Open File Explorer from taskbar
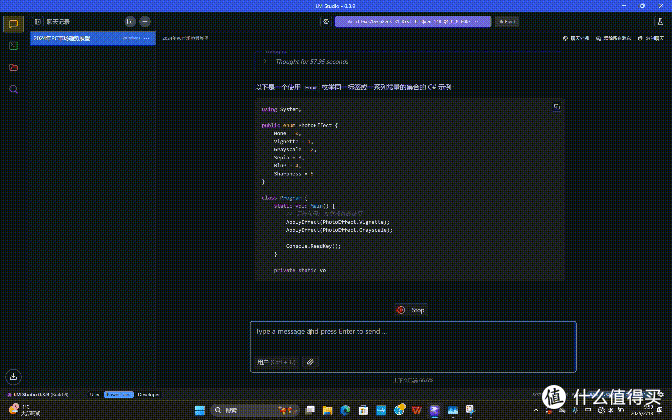Viewport: 672px width, 420px height. pyautogui.click(x=327, y=410)
